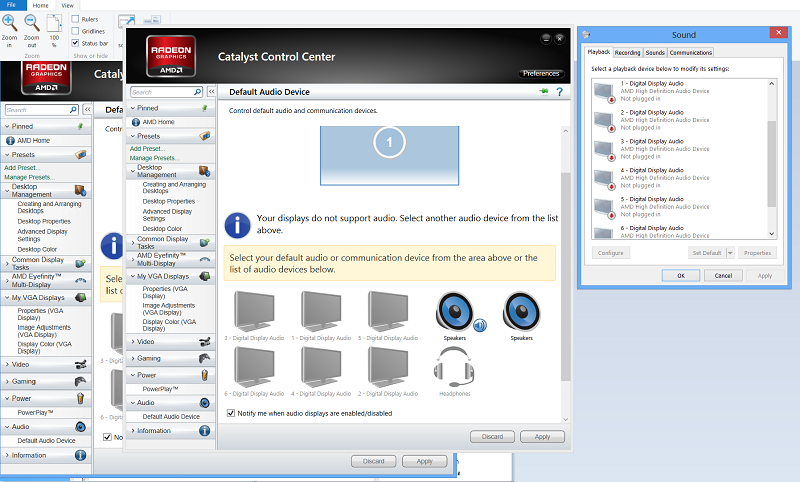Click the display 1 thumbnail preview

click(x=389, y=156)
